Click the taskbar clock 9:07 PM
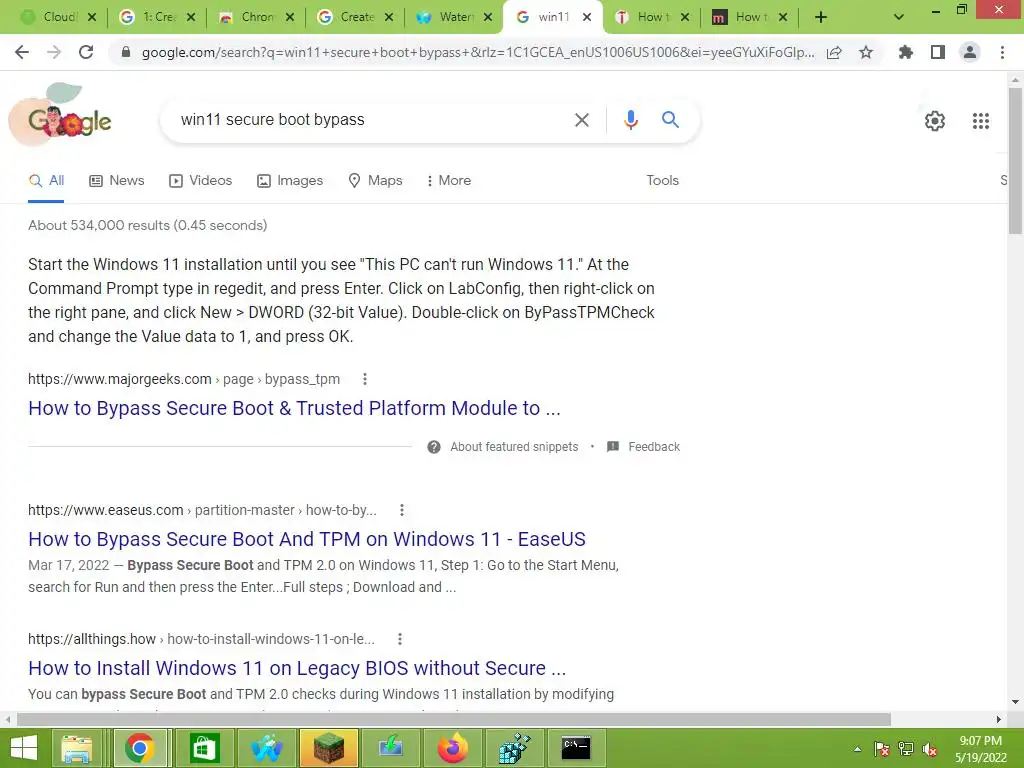The width and height of the screenshot is (1024, 768). point(980,749)
